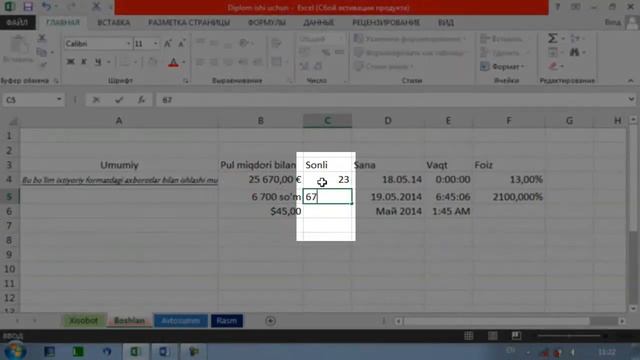Open the Формат cells dropdown
This screenshot has width=640, height=360.
pos(502,66)
